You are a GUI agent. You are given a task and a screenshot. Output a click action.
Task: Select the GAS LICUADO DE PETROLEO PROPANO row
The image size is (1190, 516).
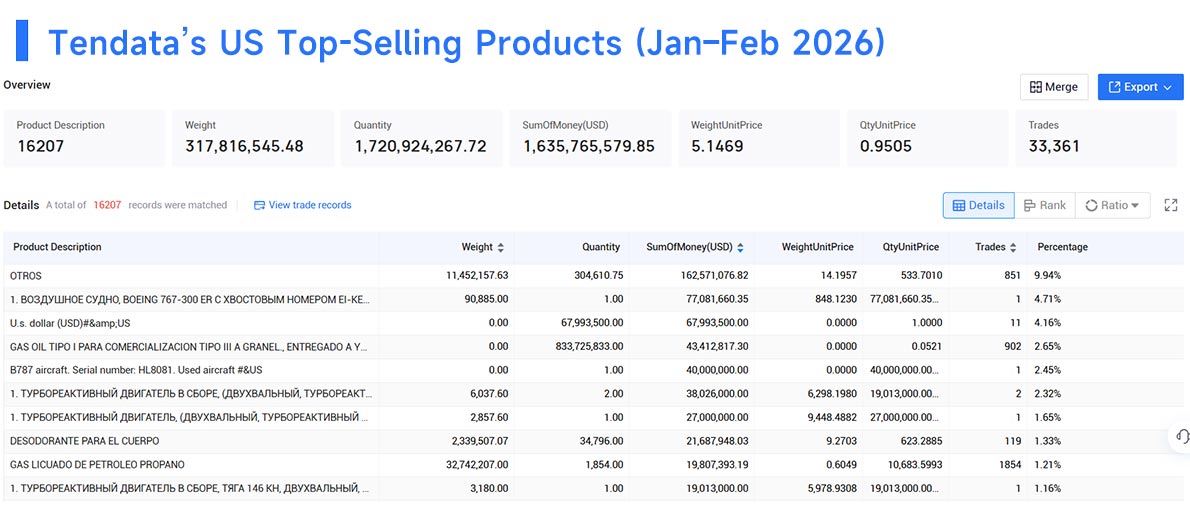593,464
